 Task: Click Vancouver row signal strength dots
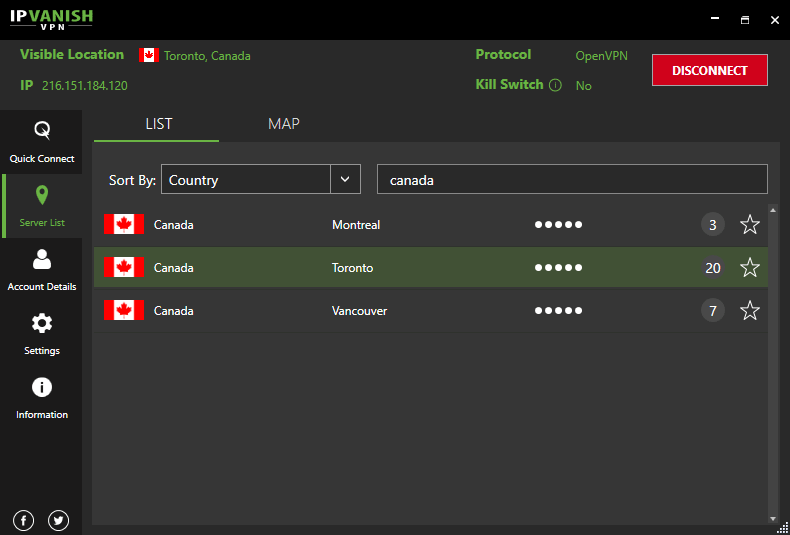point(558,311)
